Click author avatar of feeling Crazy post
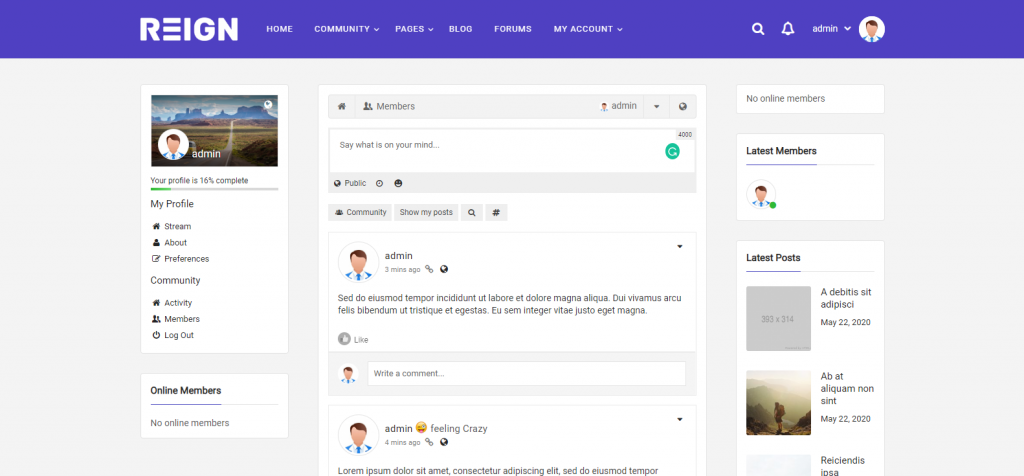 [359, 435]
